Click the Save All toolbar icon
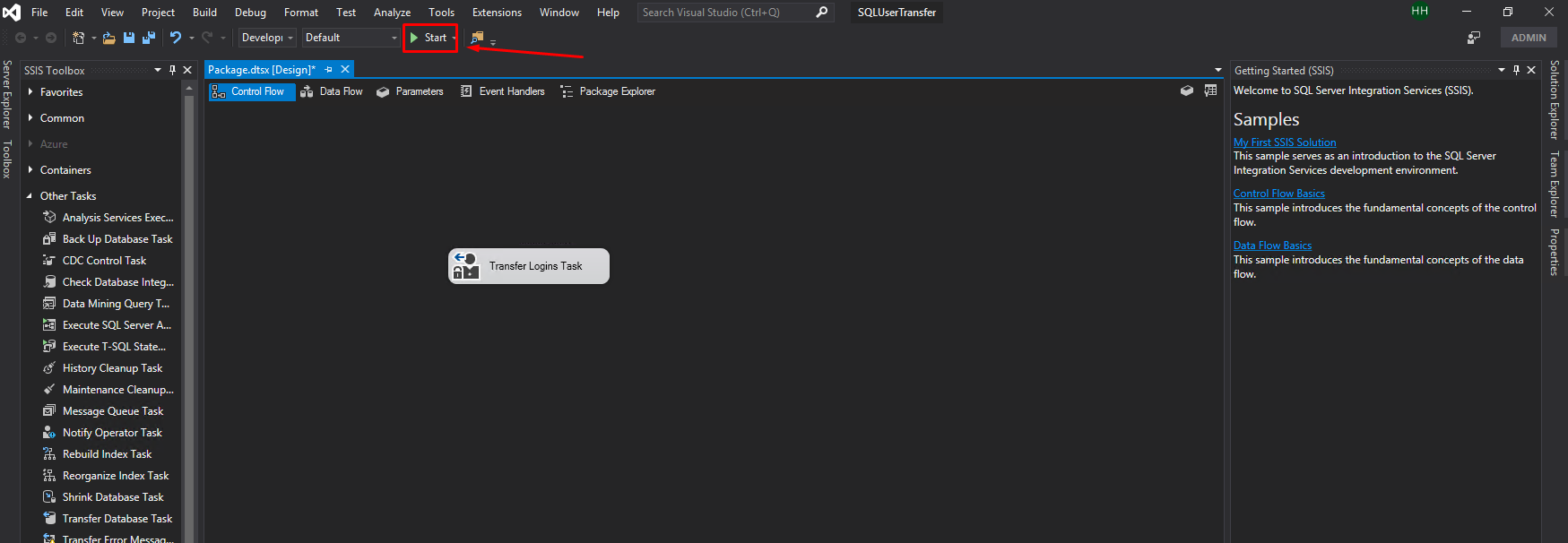This screenshot has height=543, width=1568. coord(149,38)
